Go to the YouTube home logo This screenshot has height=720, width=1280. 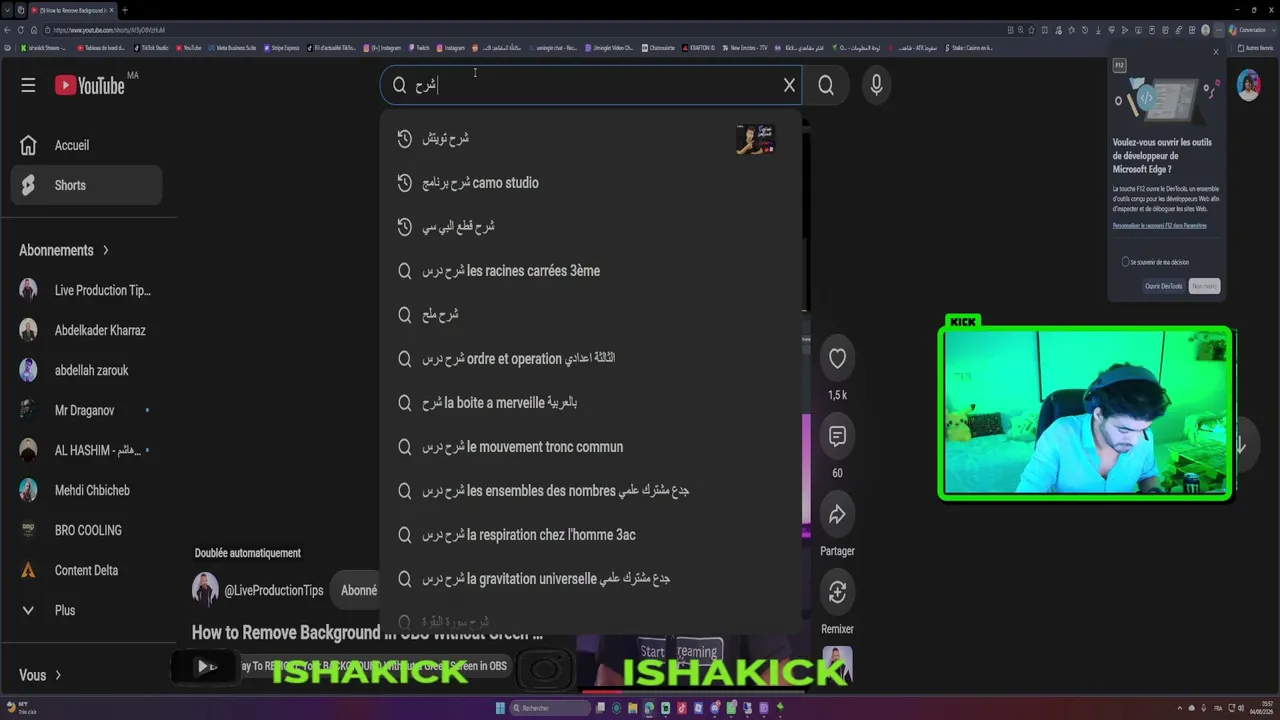click(x=90, y=85)
